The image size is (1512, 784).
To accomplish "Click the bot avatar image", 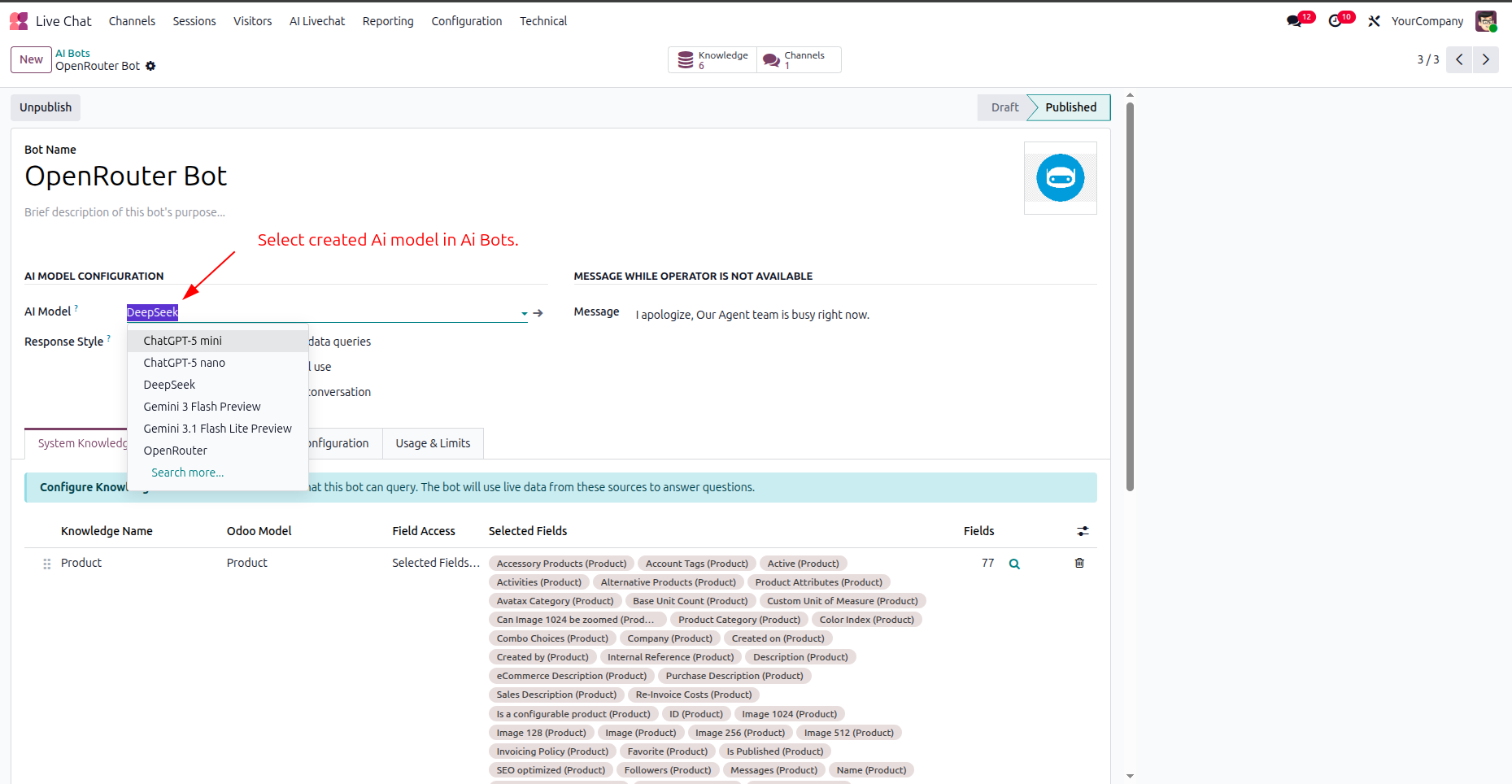I will [x=1060, y=178].
